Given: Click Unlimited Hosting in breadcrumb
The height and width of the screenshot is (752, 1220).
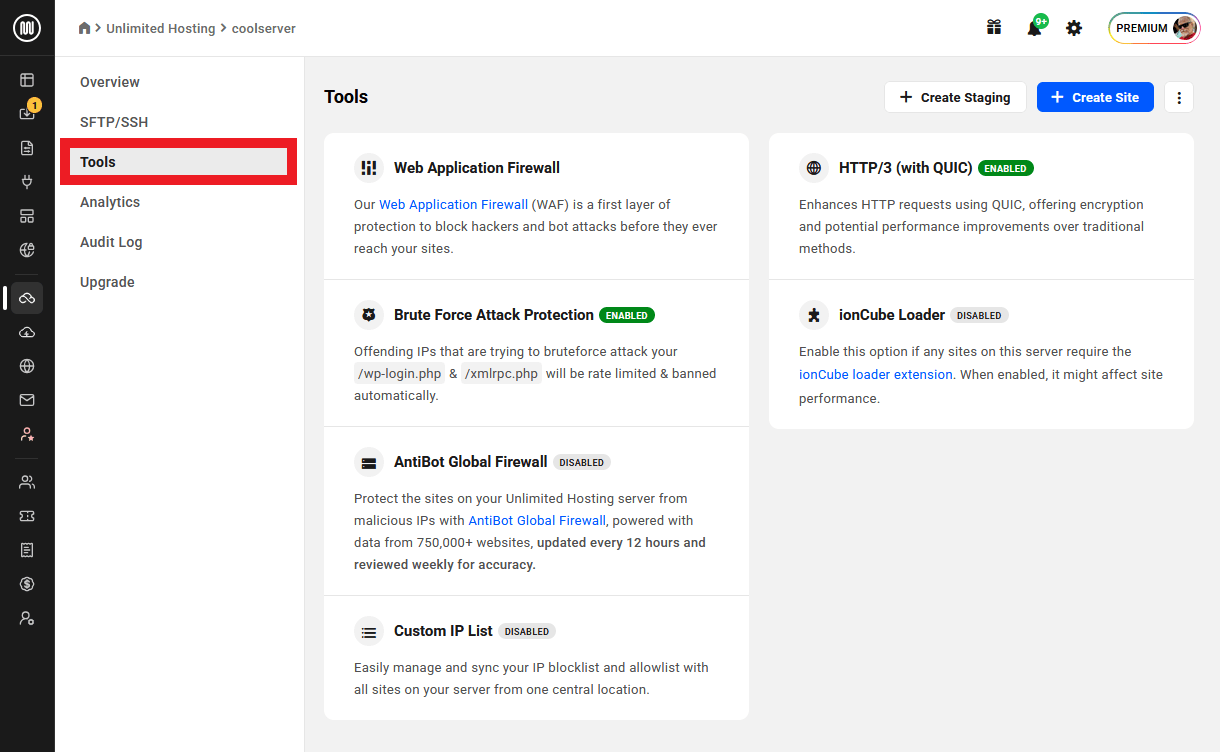Looking at the screenshot, I should tap(161, 28).
